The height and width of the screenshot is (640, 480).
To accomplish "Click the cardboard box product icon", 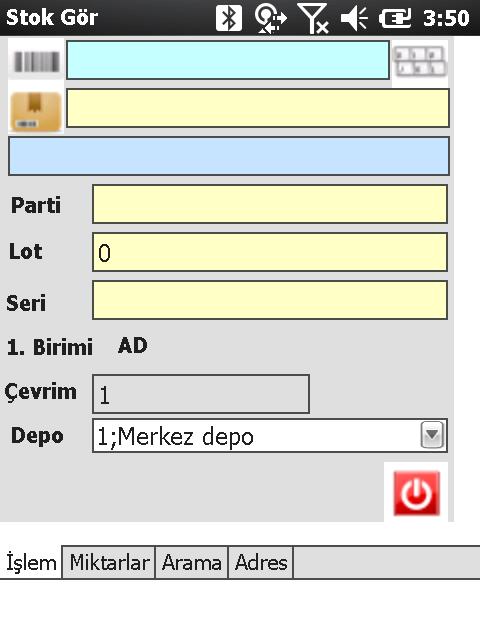I will (36, 111).
